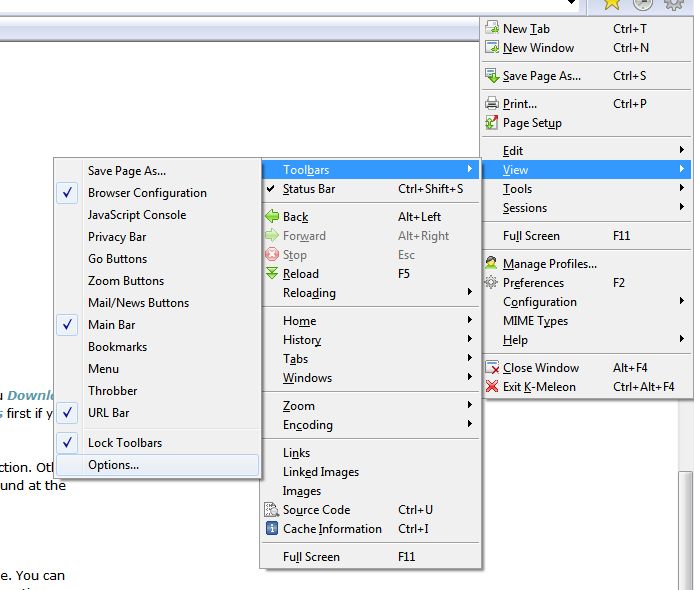Click the gear icon in the top toolbar
Viewport: 694px width, 590px height.
point(673,4)
